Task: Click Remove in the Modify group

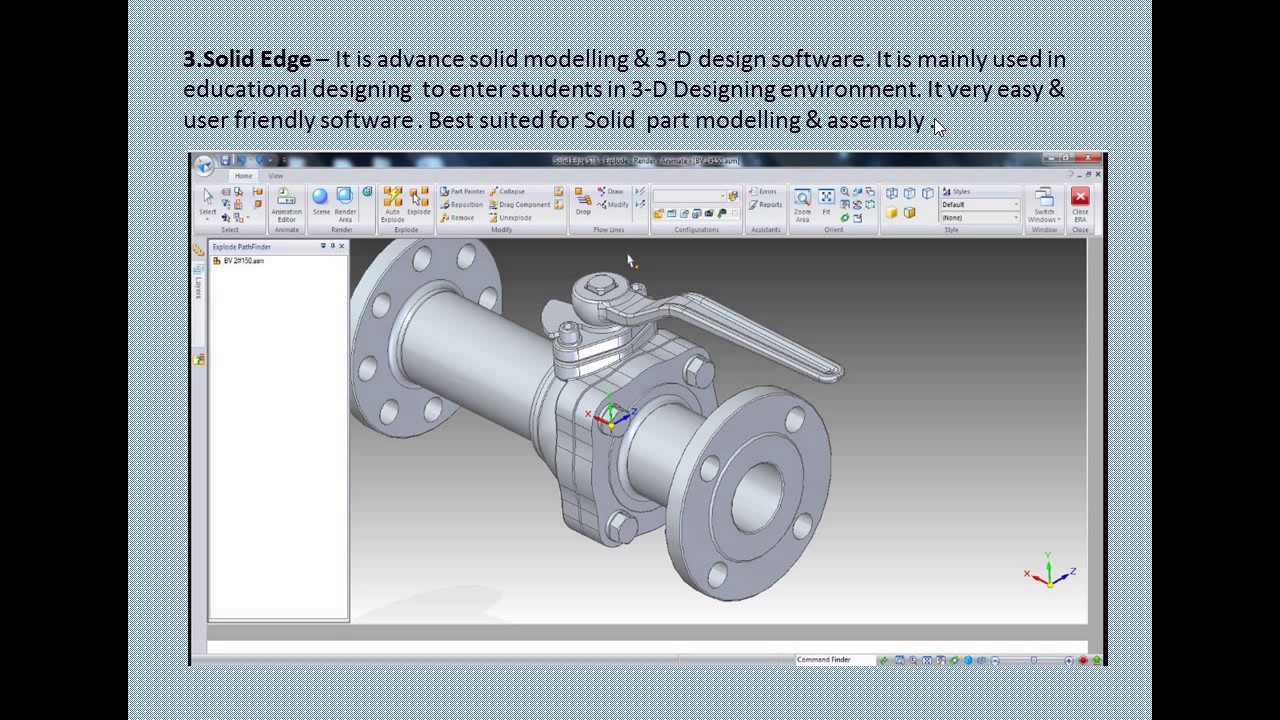Action: click(x=456, y=217)
